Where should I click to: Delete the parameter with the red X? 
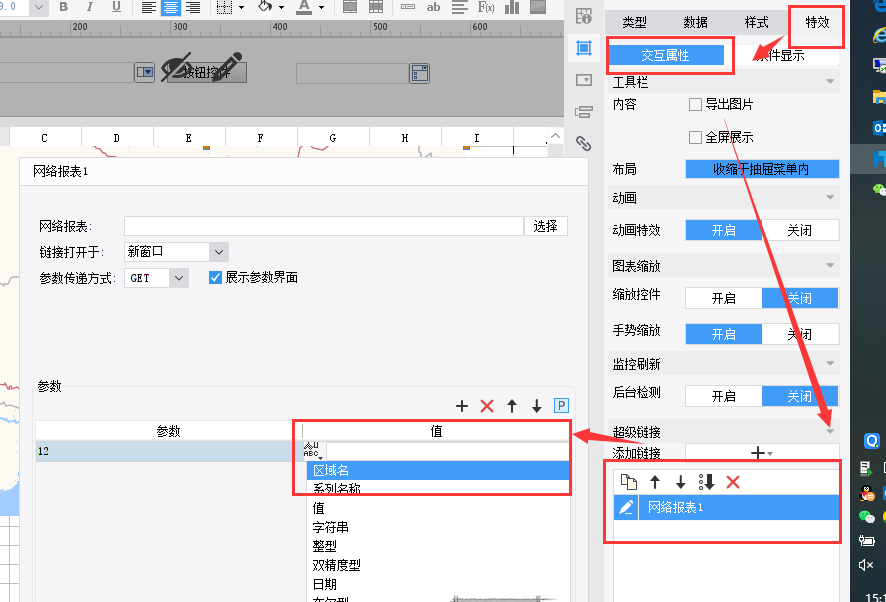click(487, 406)
